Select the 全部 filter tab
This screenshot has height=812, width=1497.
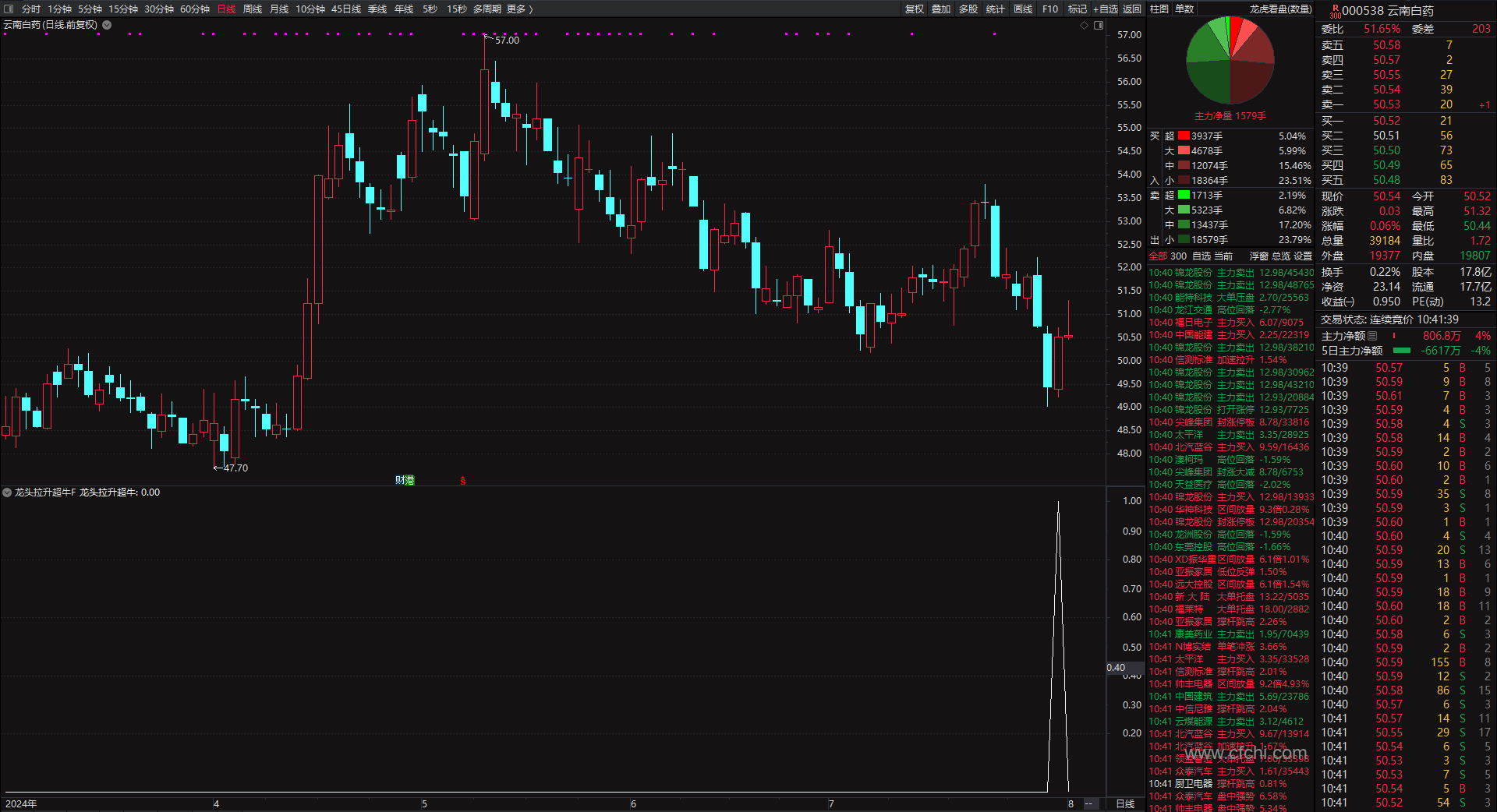pos(1158,256)
